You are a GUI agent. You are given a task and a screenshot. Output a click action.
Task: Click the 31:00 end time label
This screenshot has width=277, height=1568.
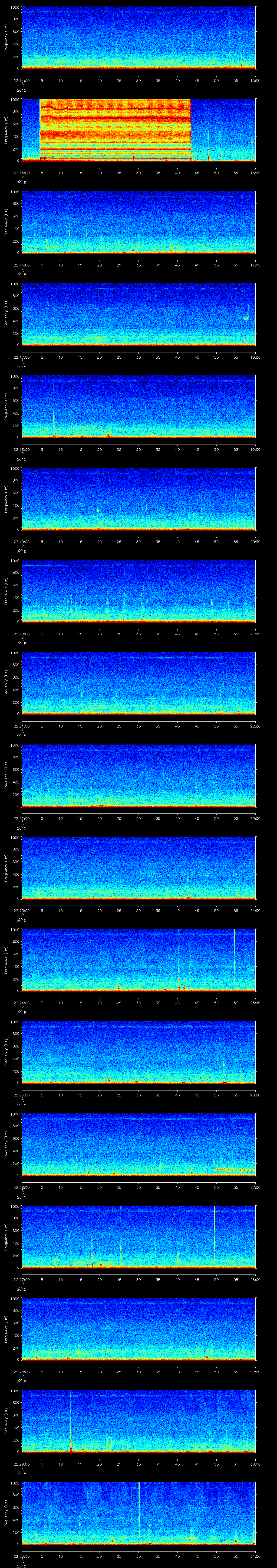point(256,1556)
